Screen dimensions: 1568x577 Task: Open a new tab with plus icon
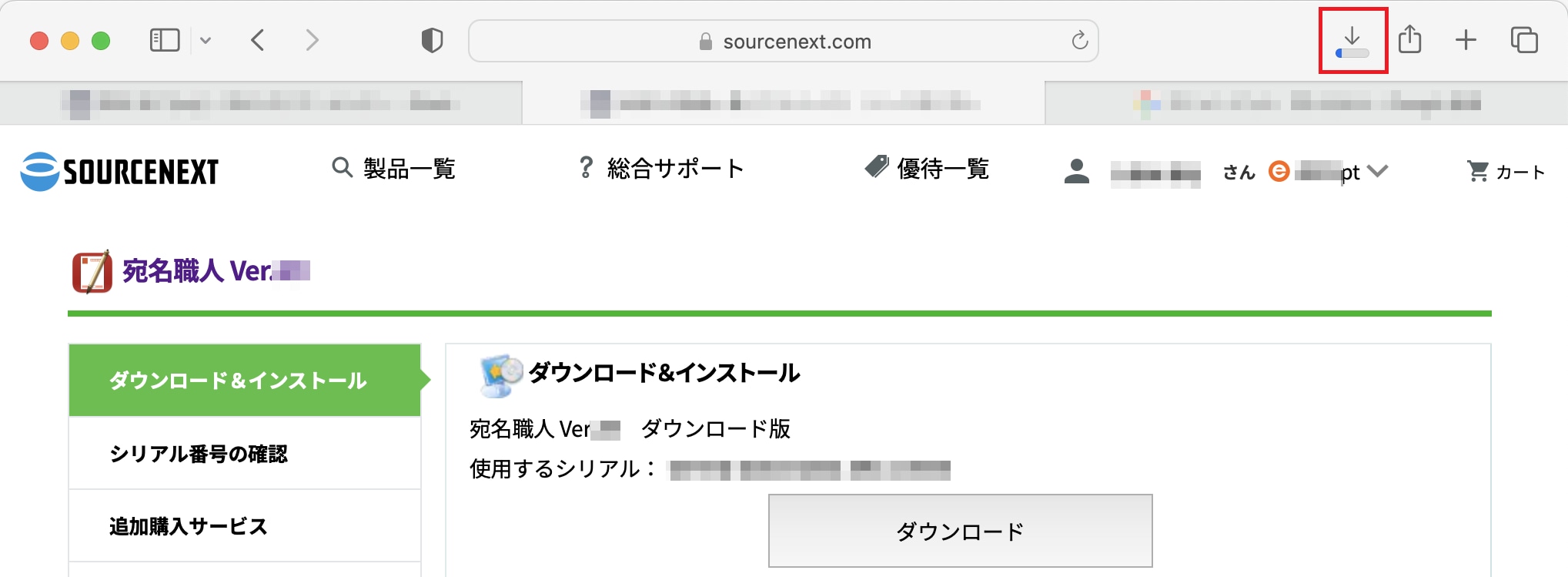pyautogui.click(x=1466, y=40)
